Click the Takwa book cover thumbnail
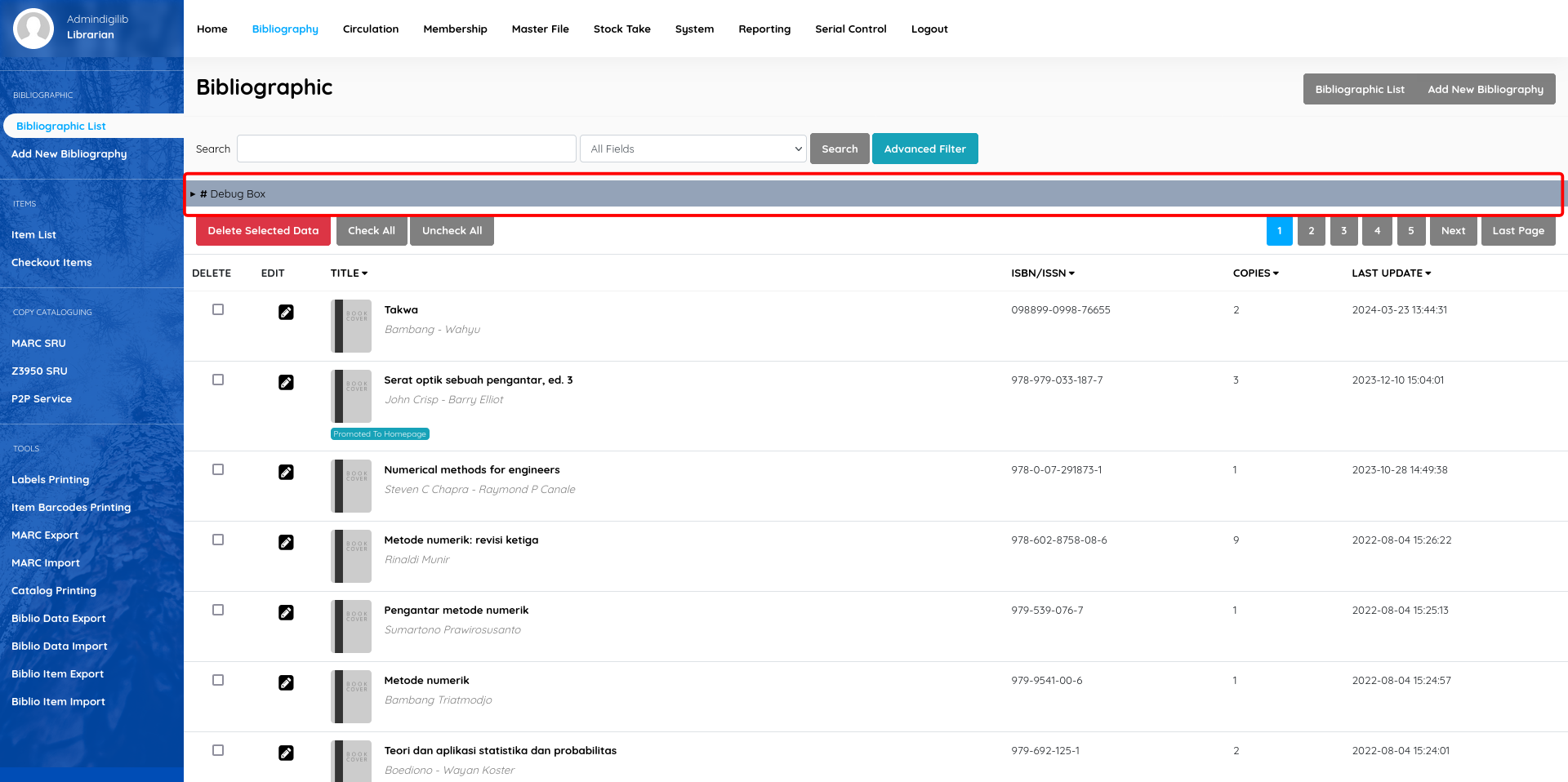 (x=351, y=326)
